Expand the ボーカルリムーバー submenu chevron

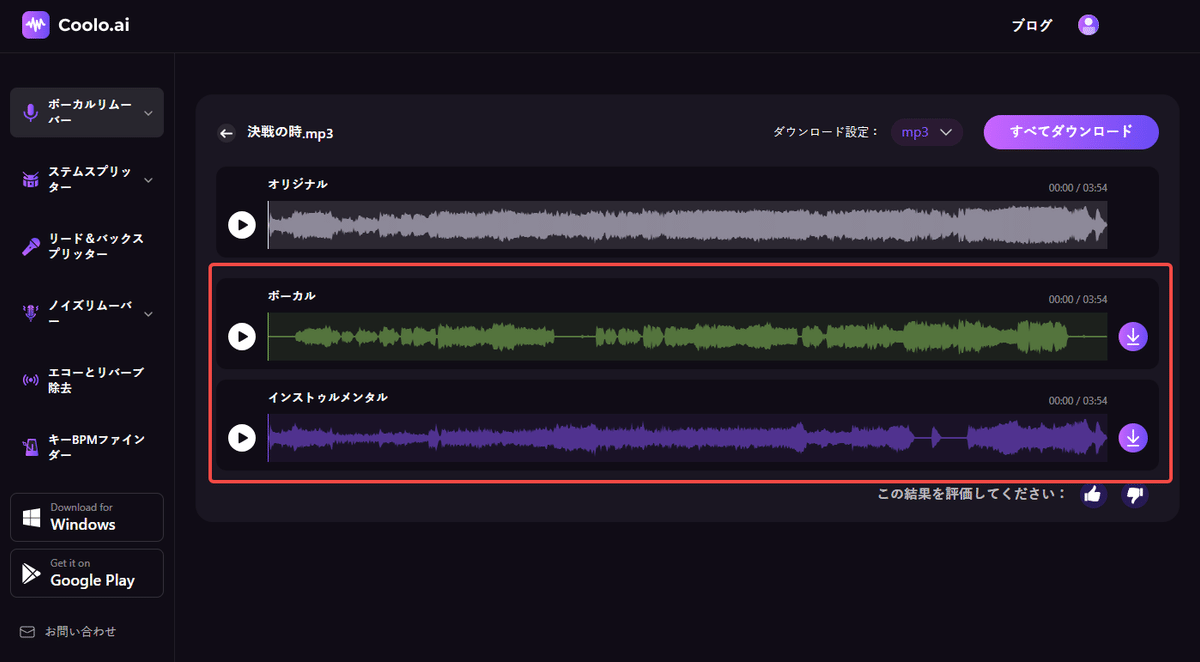pyautogui.click(x=148, y=113)
